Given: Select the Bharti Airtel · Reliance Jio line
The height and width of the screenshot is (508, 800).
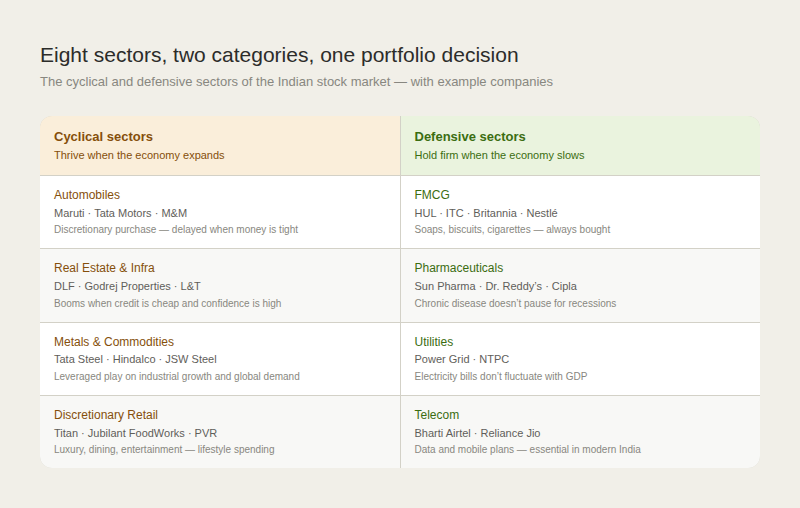Looking at the screenshot, I should [477, 433].
